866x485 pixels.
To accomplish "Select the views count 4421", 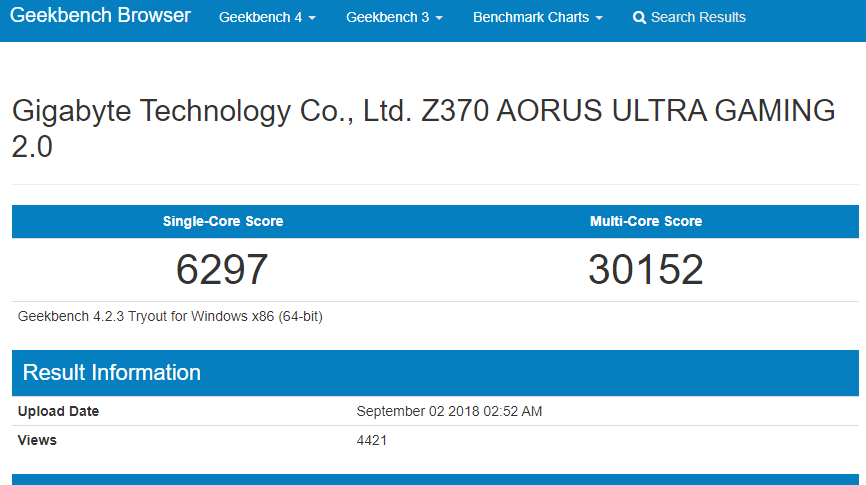I will [x=372, y=440].
